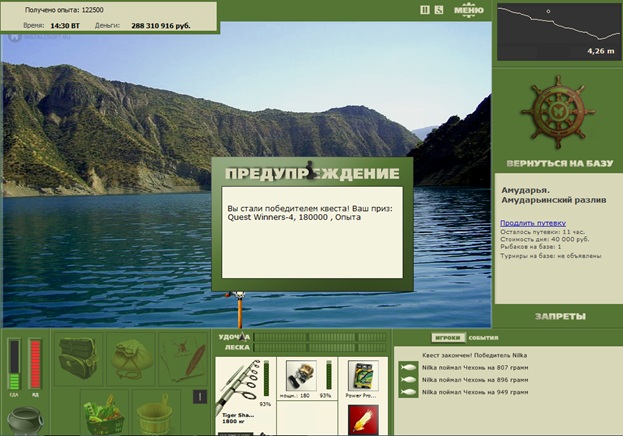Open the wooden bucket icon
Image resolution: width=623 pixels, height=436 pixels.
tap(155, 413)
